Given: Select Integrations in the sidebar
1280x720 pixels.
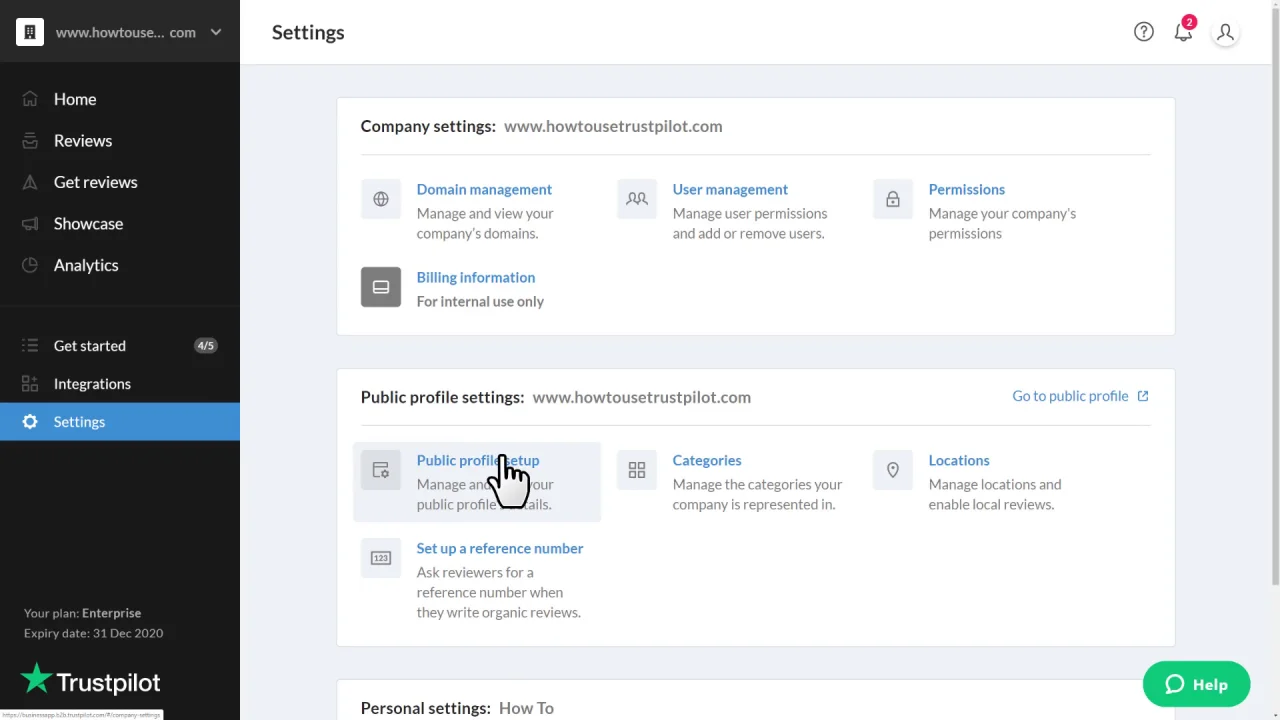Looking at the screenshot, I should coord(92,384).
